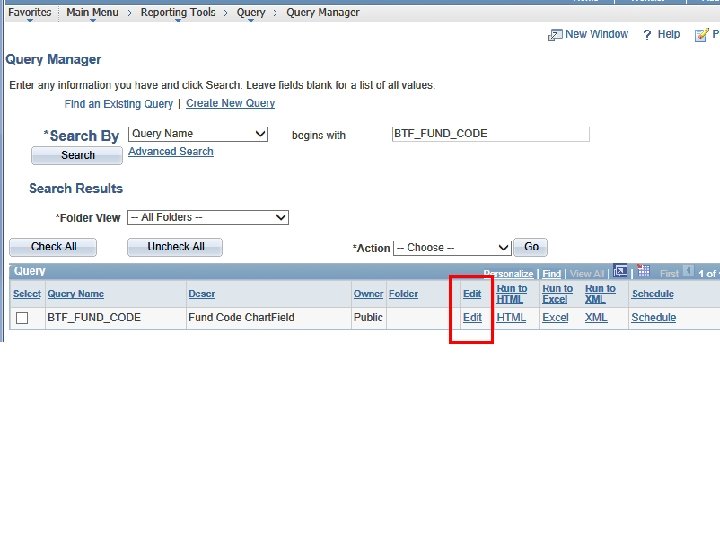Click the Uncheck All button

click(x=175, y=247)
